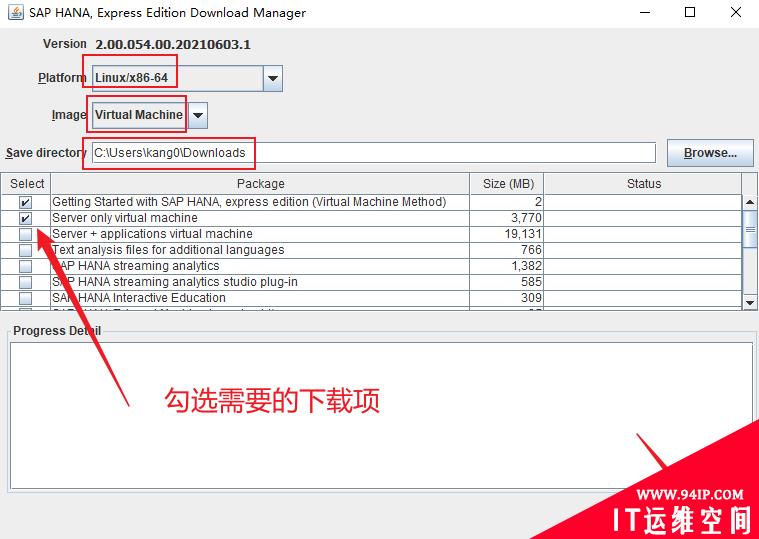The width and height of the screenshot is (759, 539).
Task: Select the 'Server only virtual machine' row text
Action: click(125, 218)
